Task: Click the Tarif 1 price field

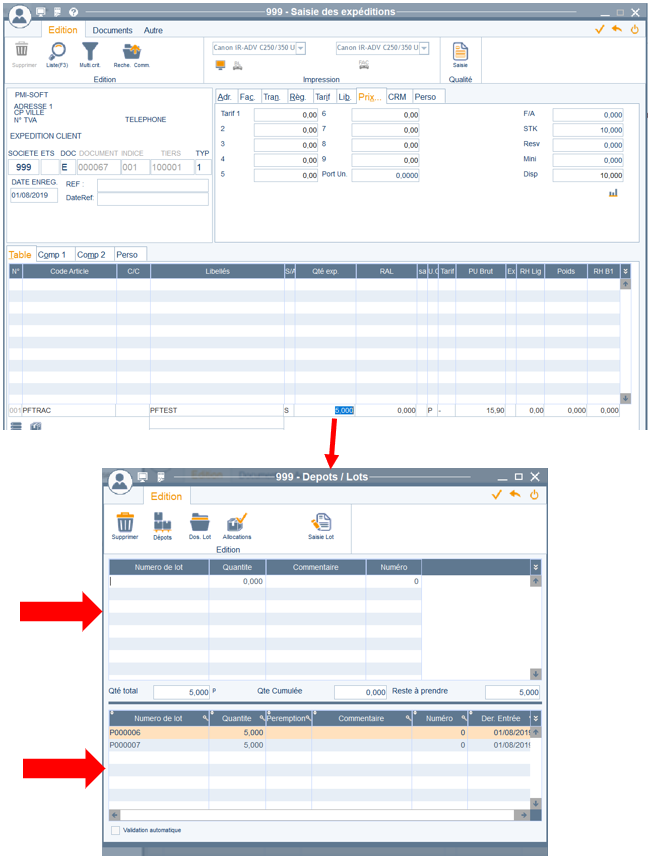Action: [286, 115]
